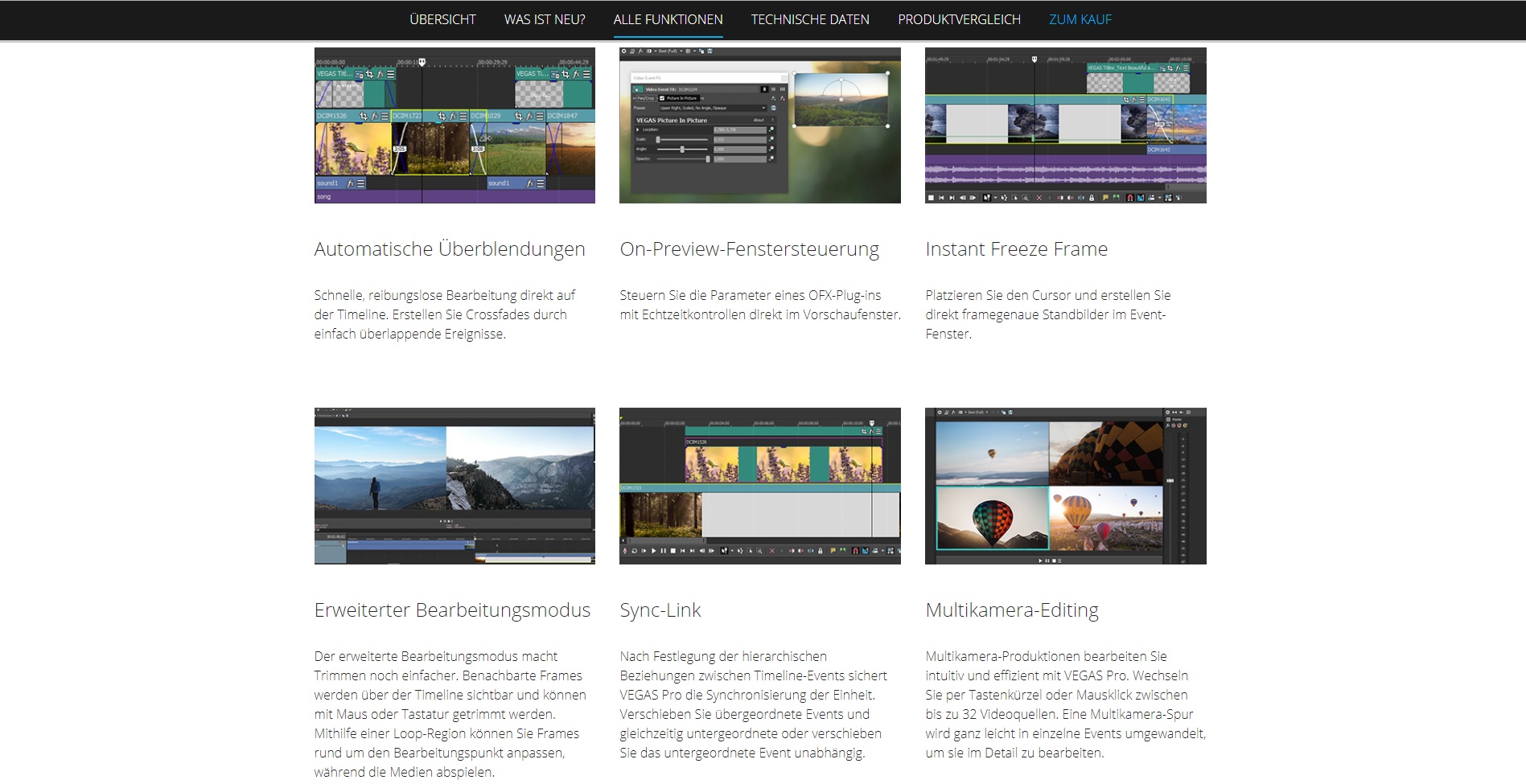The image size is (1526, 784).
Task: Click the lock icon in the Freeze Frame toolbar
Action: coord(1092,198)
